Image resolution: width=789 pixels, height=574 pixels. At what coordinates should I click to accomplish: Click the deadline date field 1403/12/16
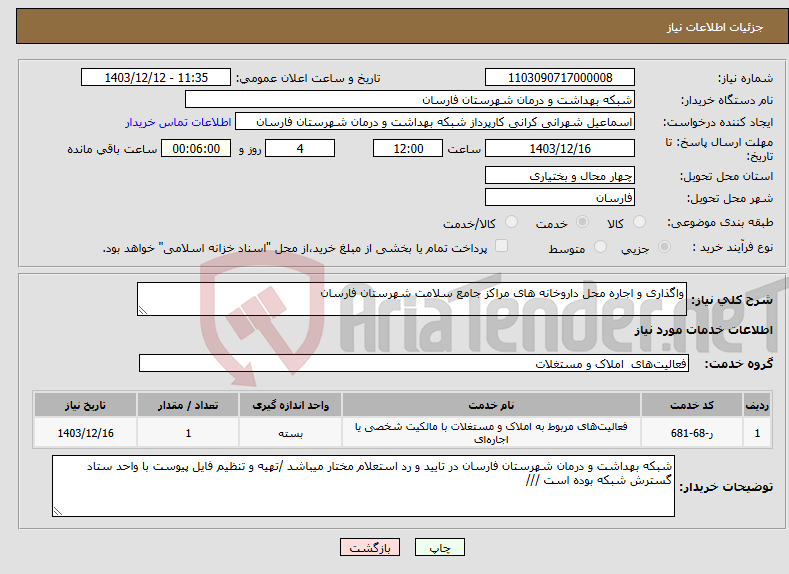560,148
